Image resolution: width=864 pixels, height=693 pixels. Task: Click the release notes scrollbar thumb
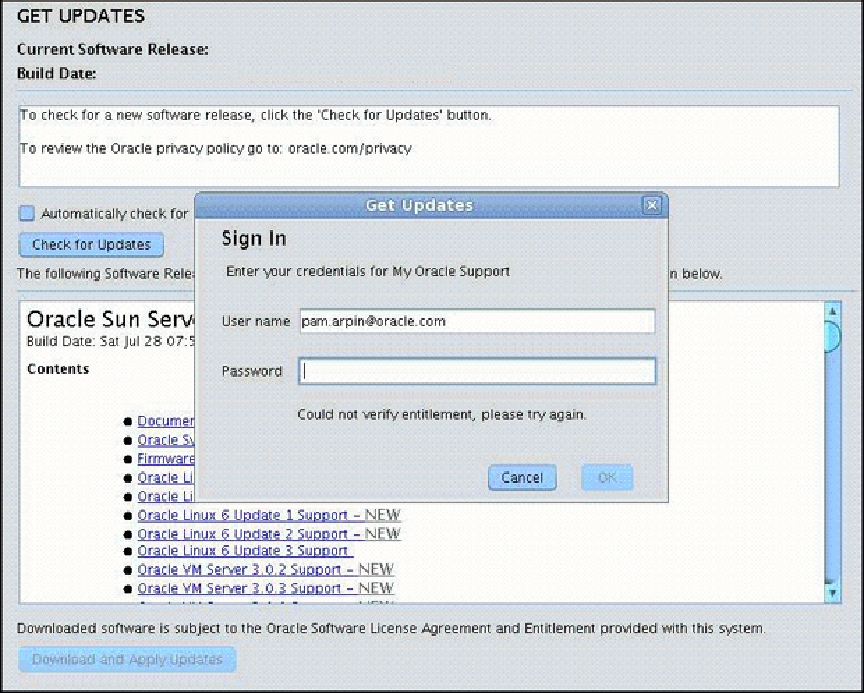[833, 337]
